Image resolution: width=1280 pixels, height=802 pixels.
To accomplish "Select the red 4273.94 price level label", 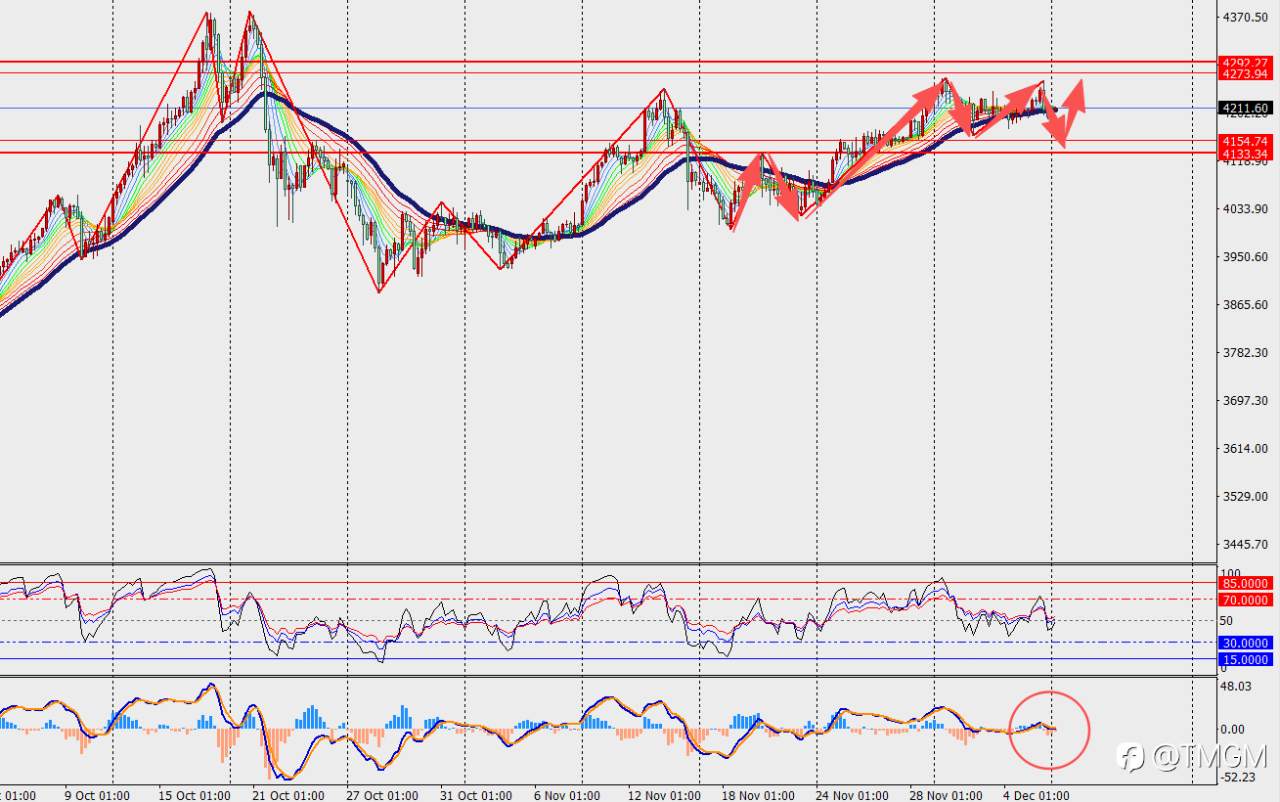I will pyautogui.click(x=1245, y=73).
